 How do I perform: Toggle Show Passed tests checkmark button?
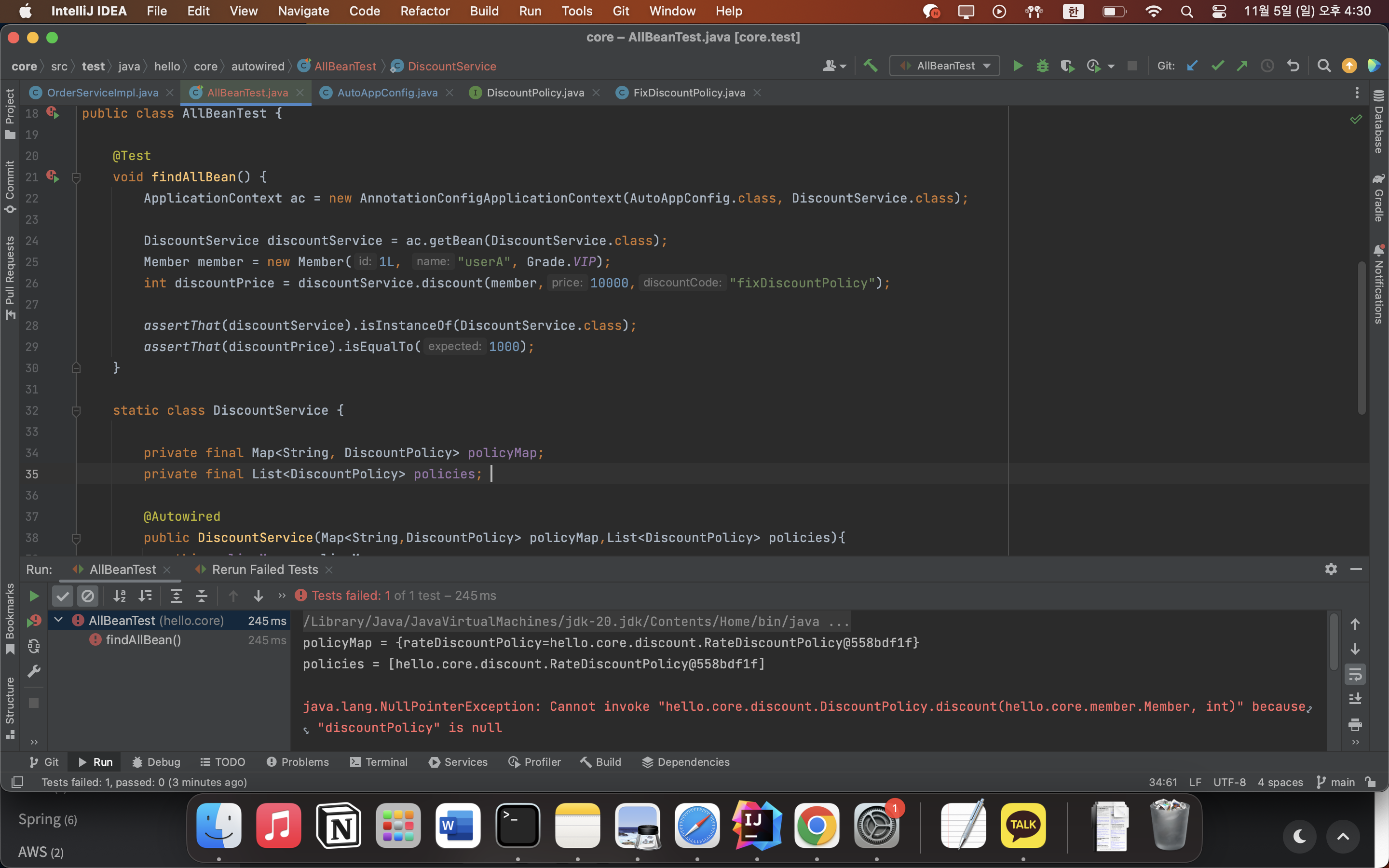[x=63, y=596]
